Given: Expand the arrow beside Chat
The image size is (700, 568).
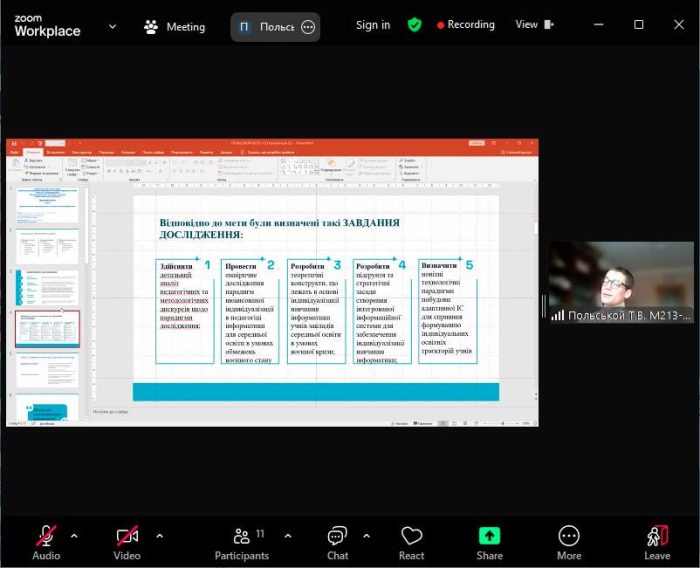Looking at the screenshot, I should (x=367, y=535).
